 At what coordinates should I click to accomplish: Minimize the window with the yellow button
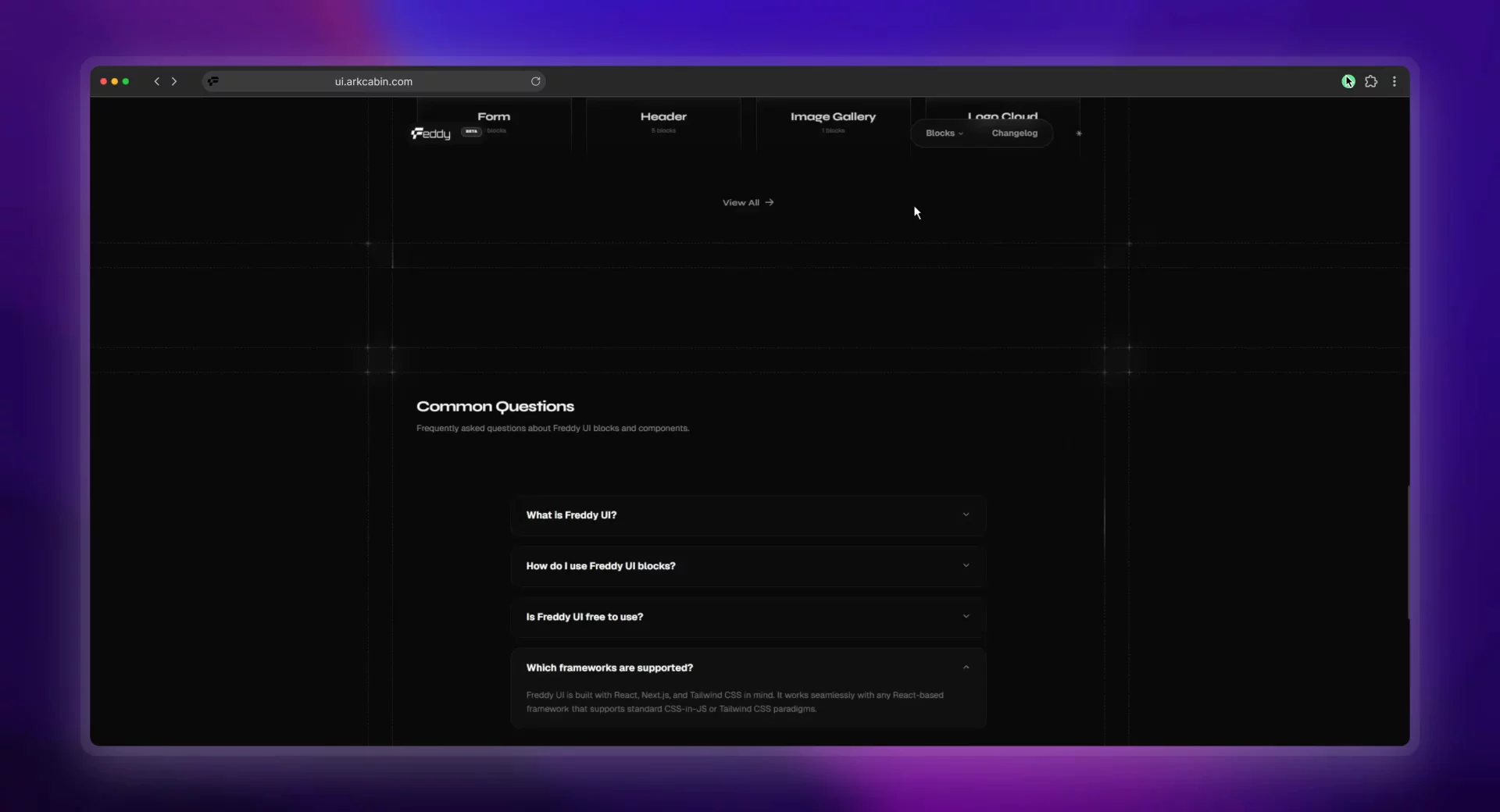point(115,81)
